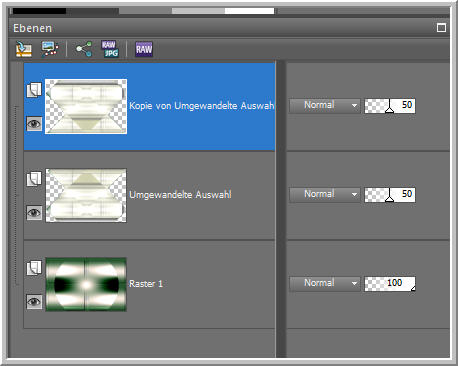458x366 pixels.
Task: Select the Umgewandelte Auswahl layer name
Action: 180,195
